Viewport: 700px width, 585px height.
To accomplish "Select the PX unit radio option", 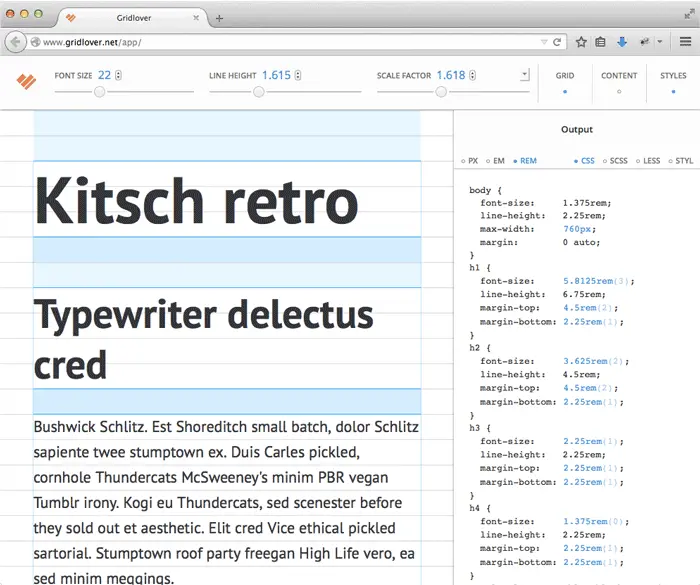I will (x=470, y=160).
